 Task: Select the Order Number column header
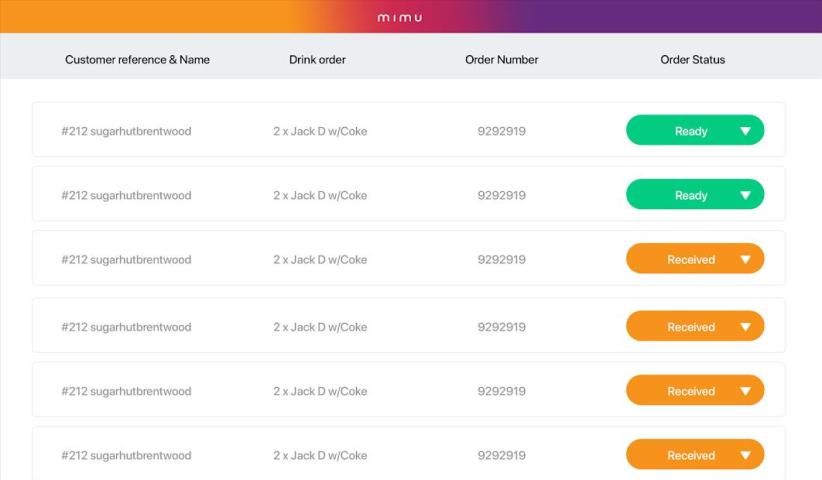click(x=501, y=60)
